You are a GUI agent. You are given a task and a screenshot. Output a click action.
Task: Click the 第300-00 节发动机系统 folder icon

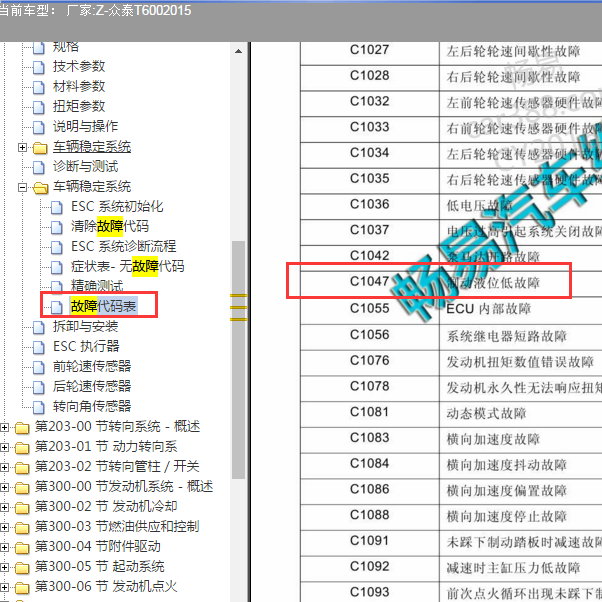22,487
